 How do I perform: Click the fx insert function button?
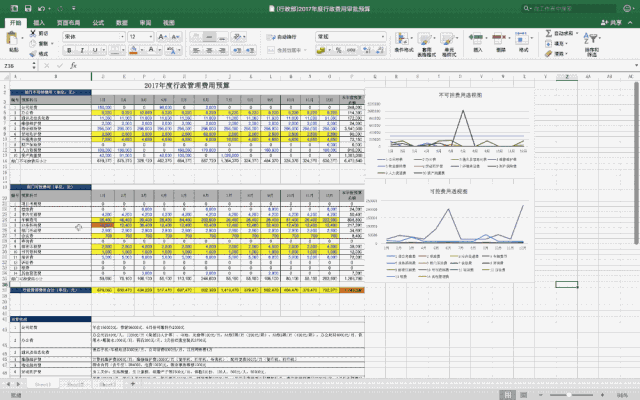[x=73, y=66]
